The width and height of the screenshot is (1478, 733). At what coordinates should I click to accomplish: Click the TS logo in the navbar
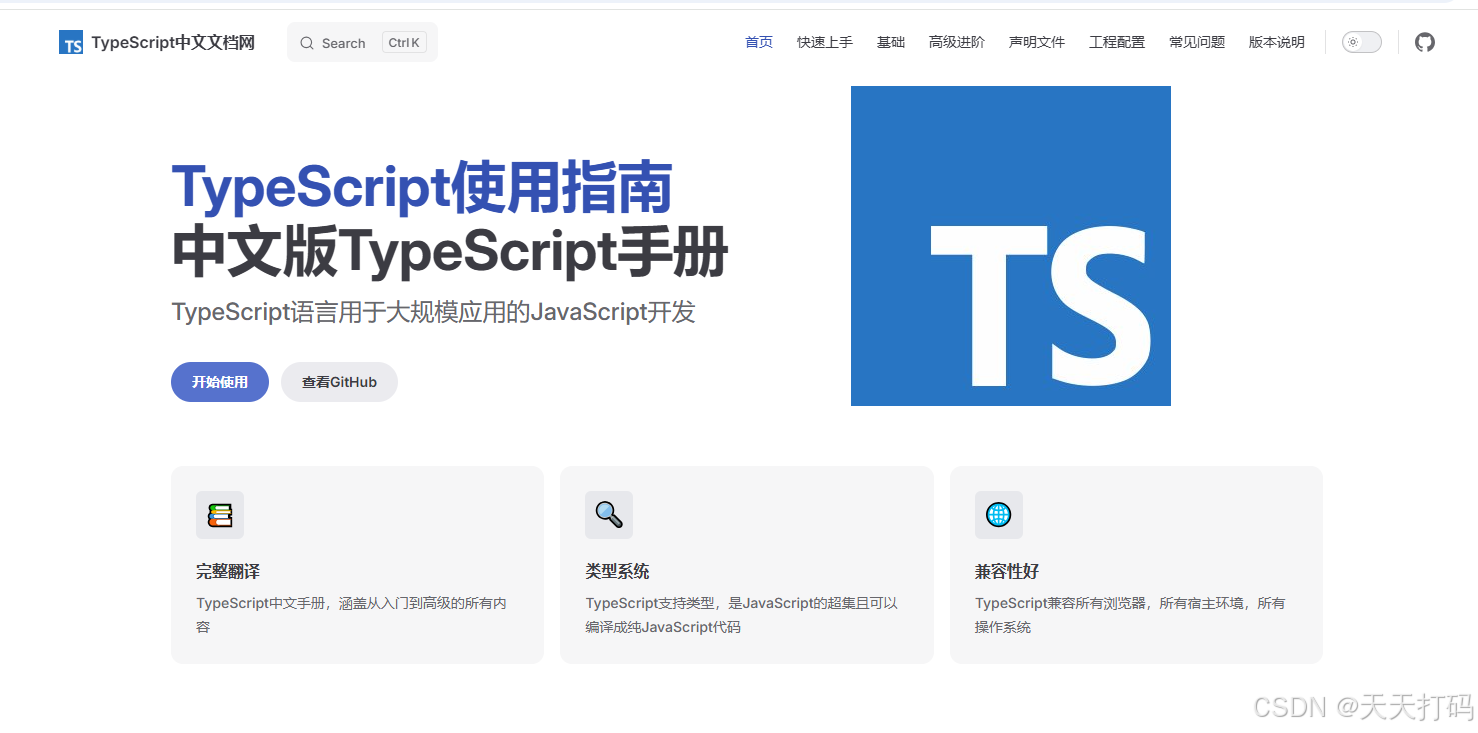coord(71,42)
